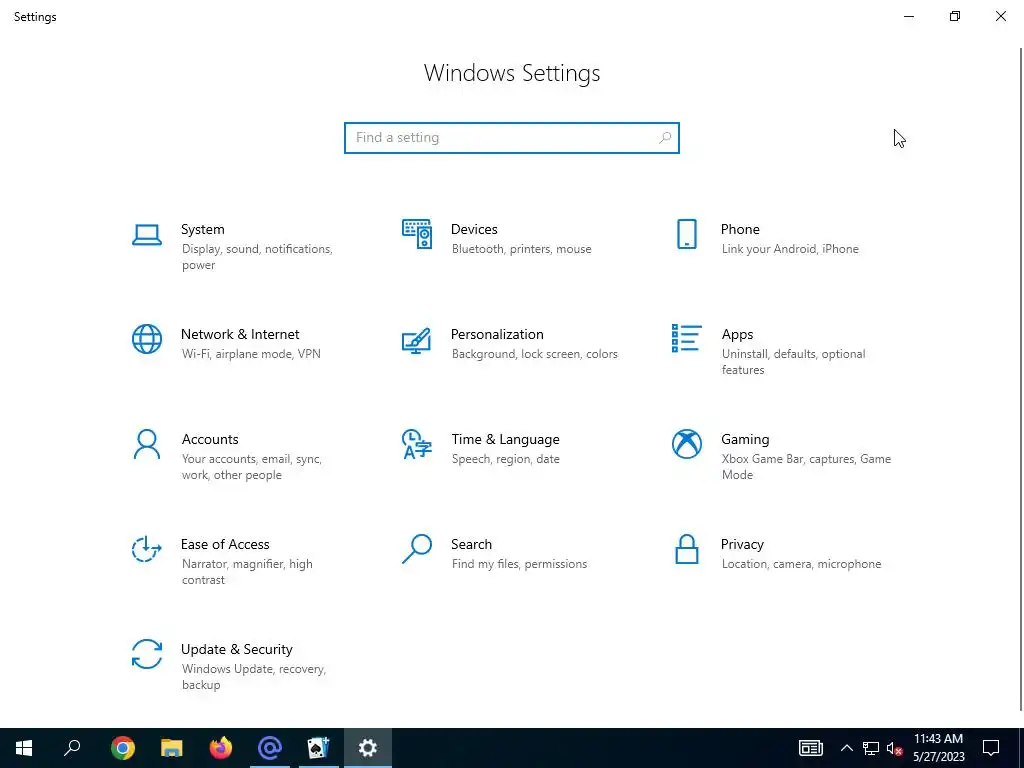Open the purple @ mail app on taskbar
This screenshot has height=768, width=1024.
269,748
